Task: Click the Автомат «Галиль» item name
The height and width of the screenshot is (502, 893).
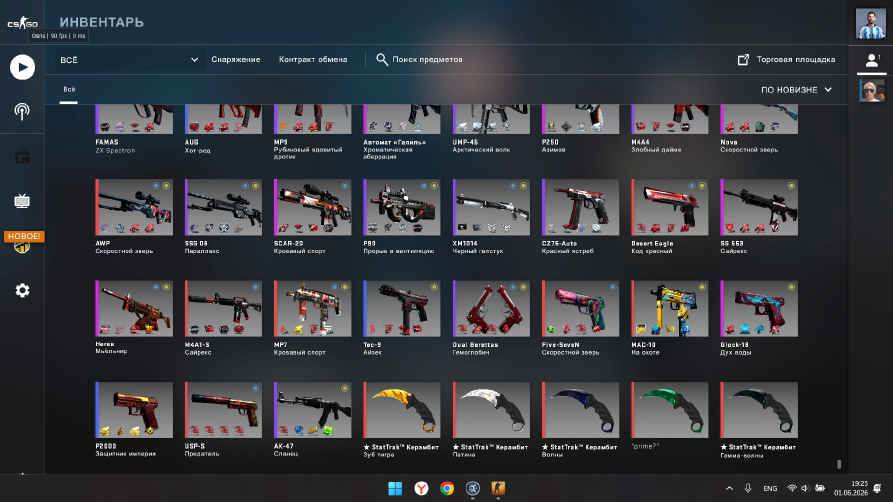Action: pyautogui.click(x=395, y=142)
